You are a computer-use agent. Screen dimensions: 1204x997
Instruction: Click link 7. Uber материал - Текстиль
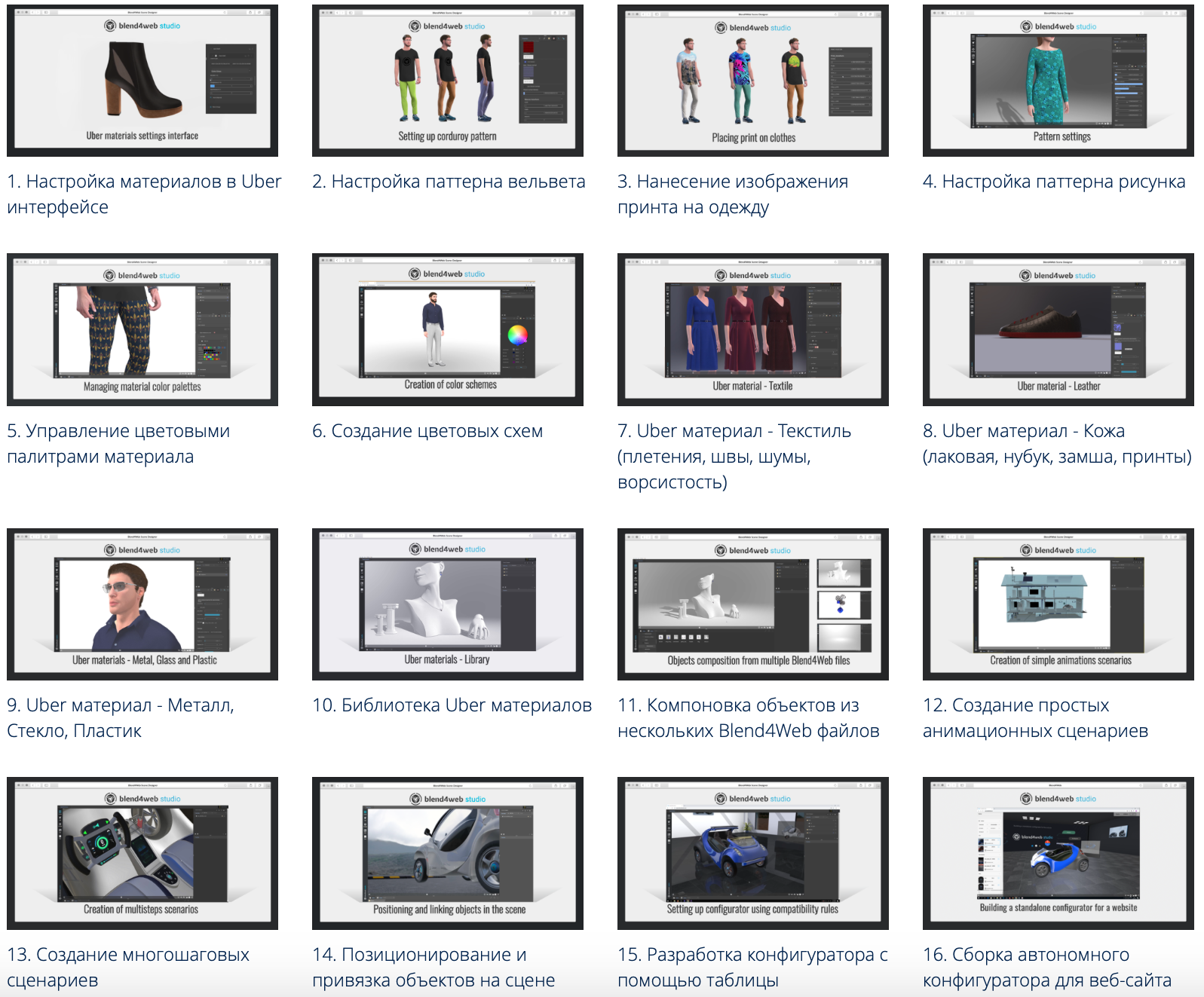[734, 457]
